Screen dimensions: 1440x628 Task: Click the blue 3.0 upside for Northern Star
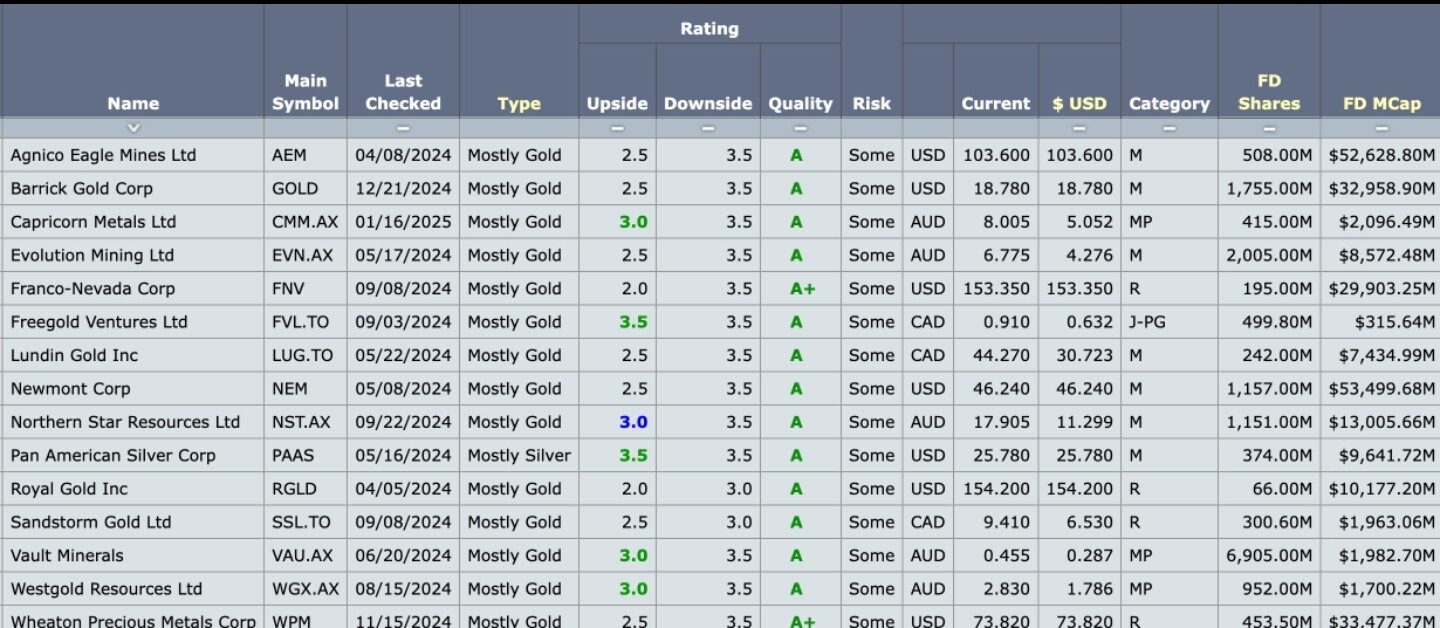(x=633, y=422)
